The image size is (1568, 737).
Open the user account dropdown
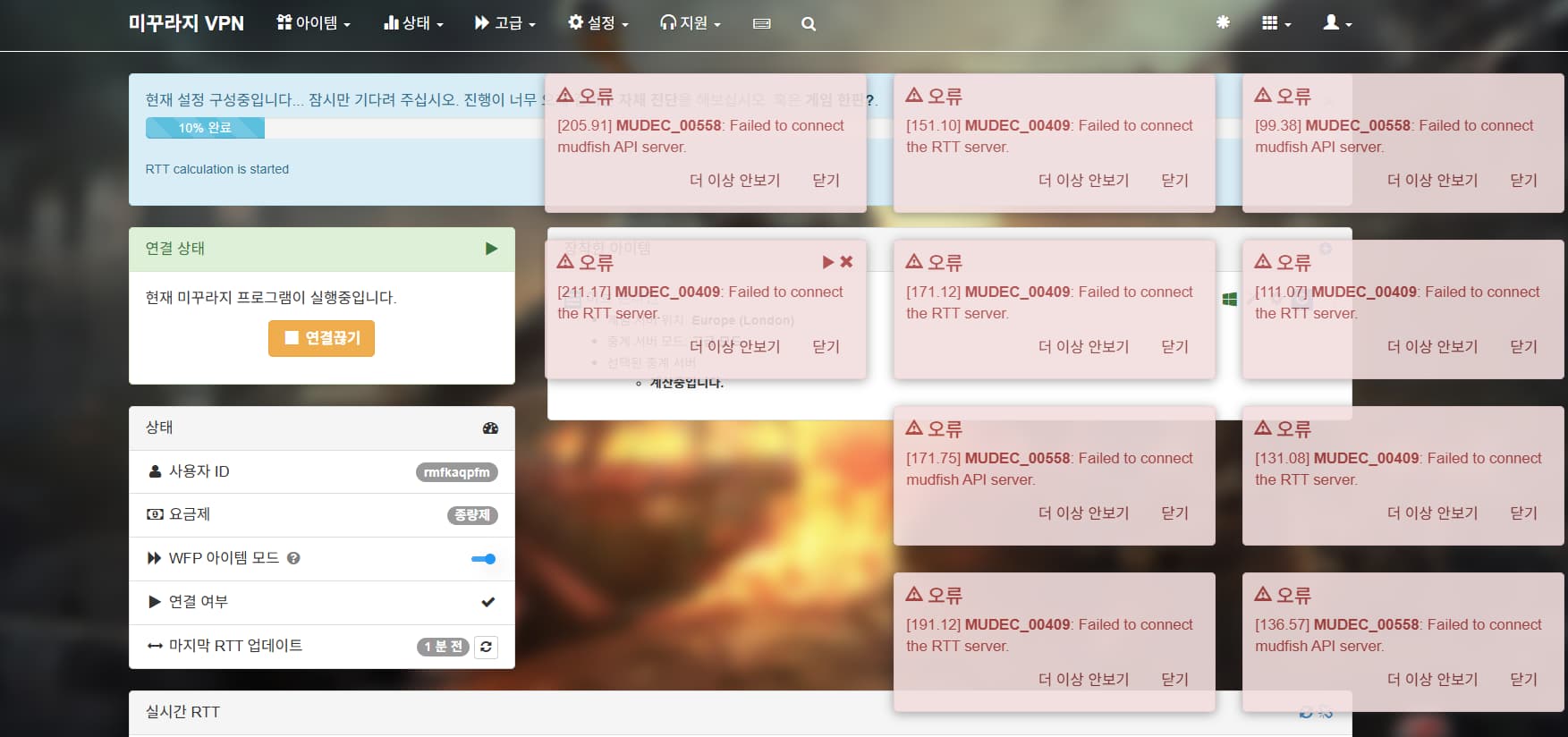(1337, 23)
